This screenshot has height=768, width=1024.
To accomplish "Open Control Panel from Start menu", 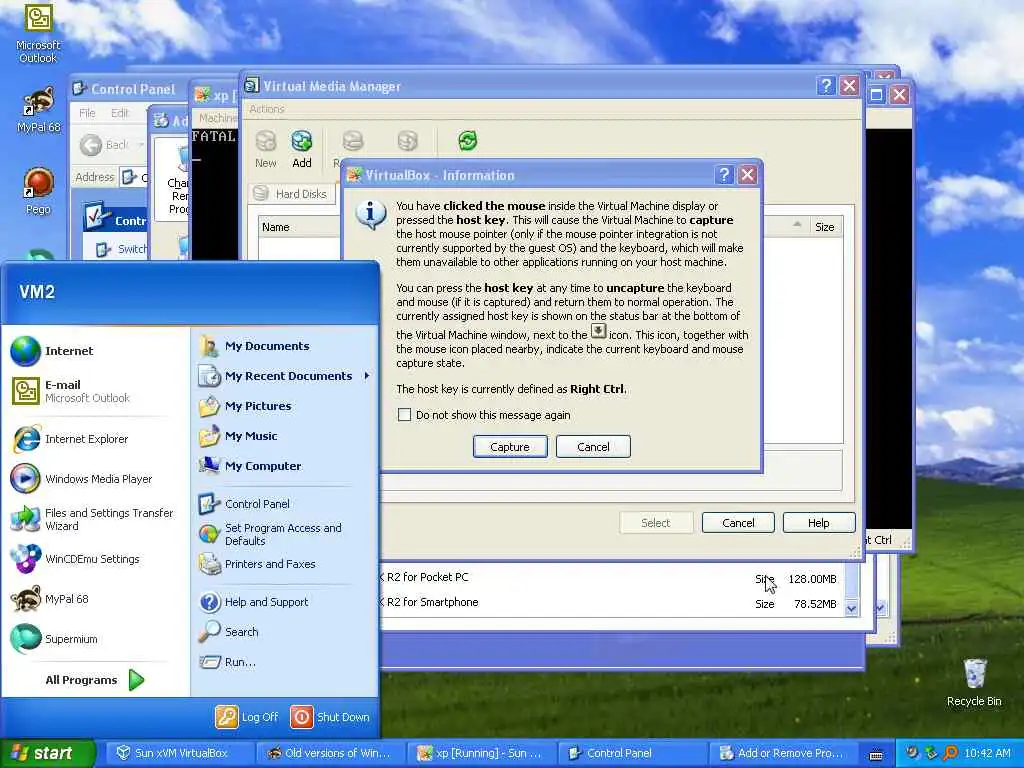I will (284, 504).
